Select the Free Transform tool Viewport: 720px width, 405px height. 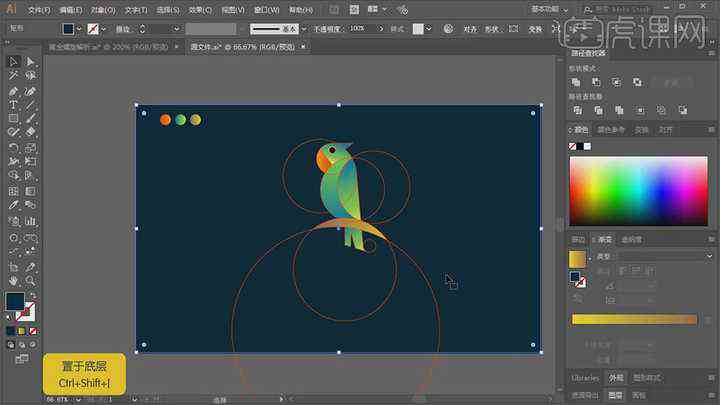click(x=30, y=161)
